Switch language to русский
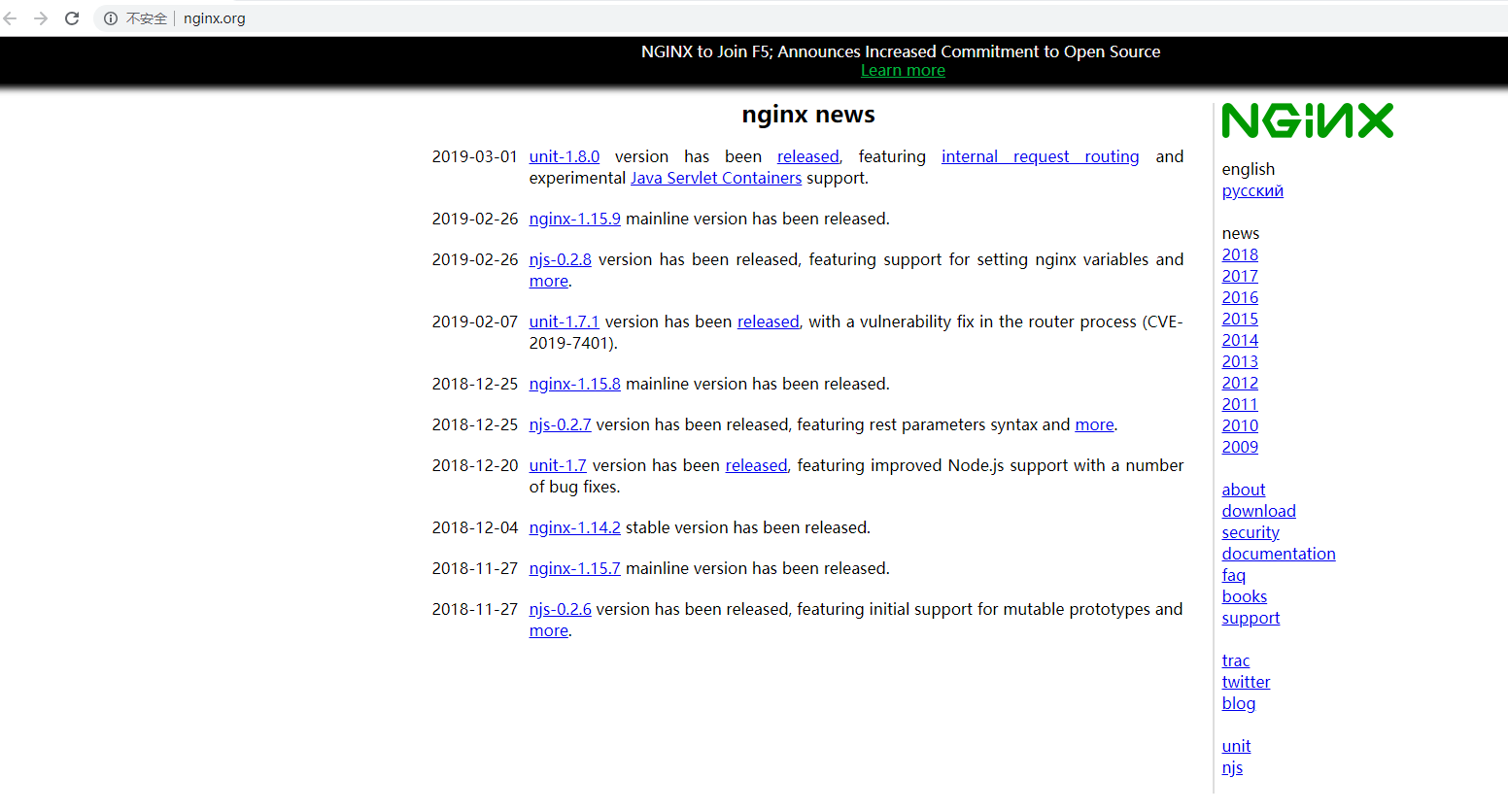This screenshot has height=812, width=1508. click(1252, 190)
